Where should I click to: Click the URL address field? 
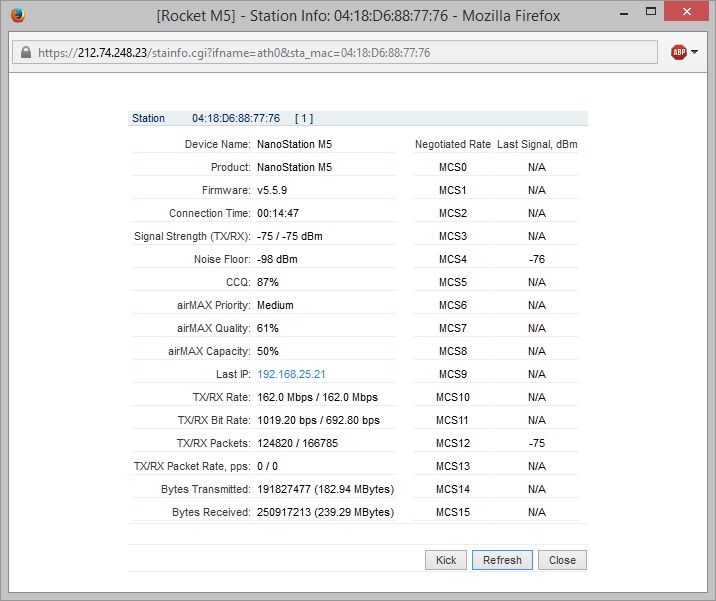coord(335,53)
